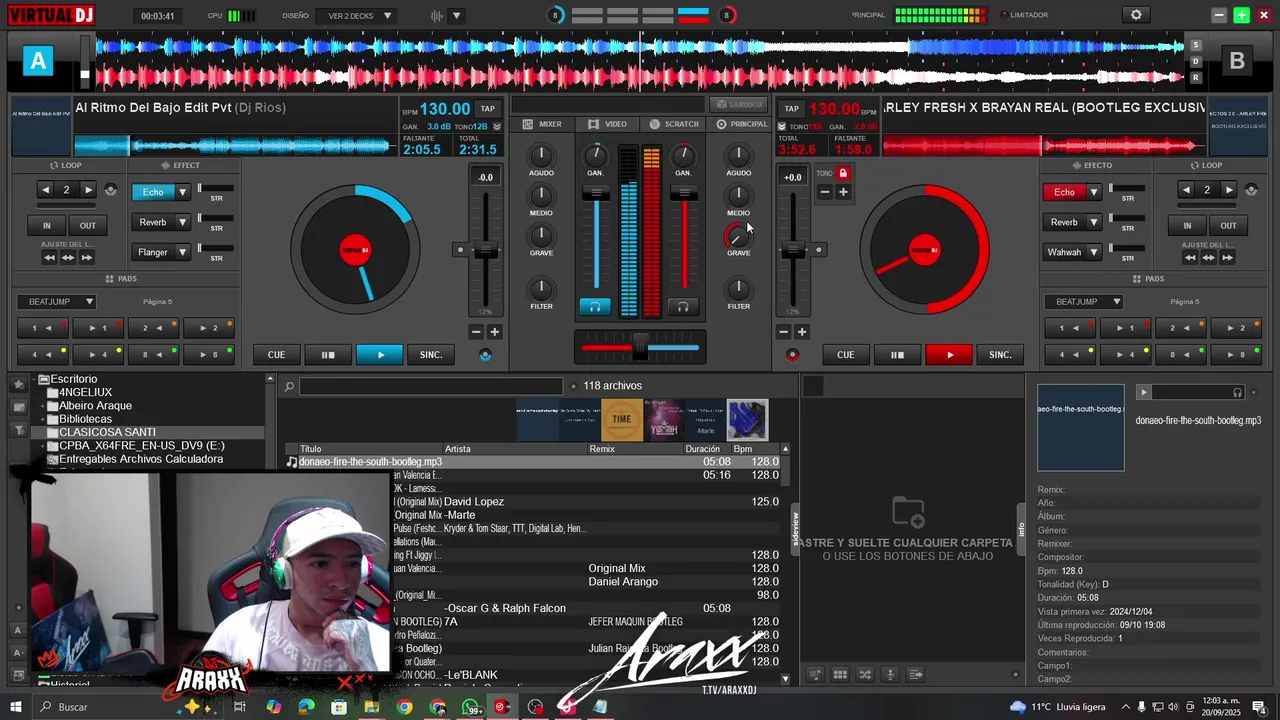This screenshot has height=720, width=1280.
Task: Open Wahwah effect dropdown on deck B
Action: (x=1094, y=252)
